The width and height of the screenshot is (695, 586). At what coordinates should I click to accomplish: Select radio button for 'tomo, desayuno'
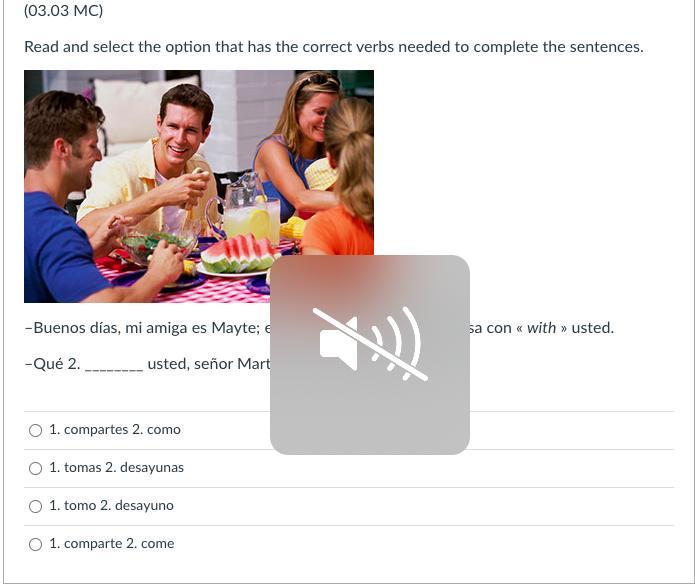pos(35,506)
